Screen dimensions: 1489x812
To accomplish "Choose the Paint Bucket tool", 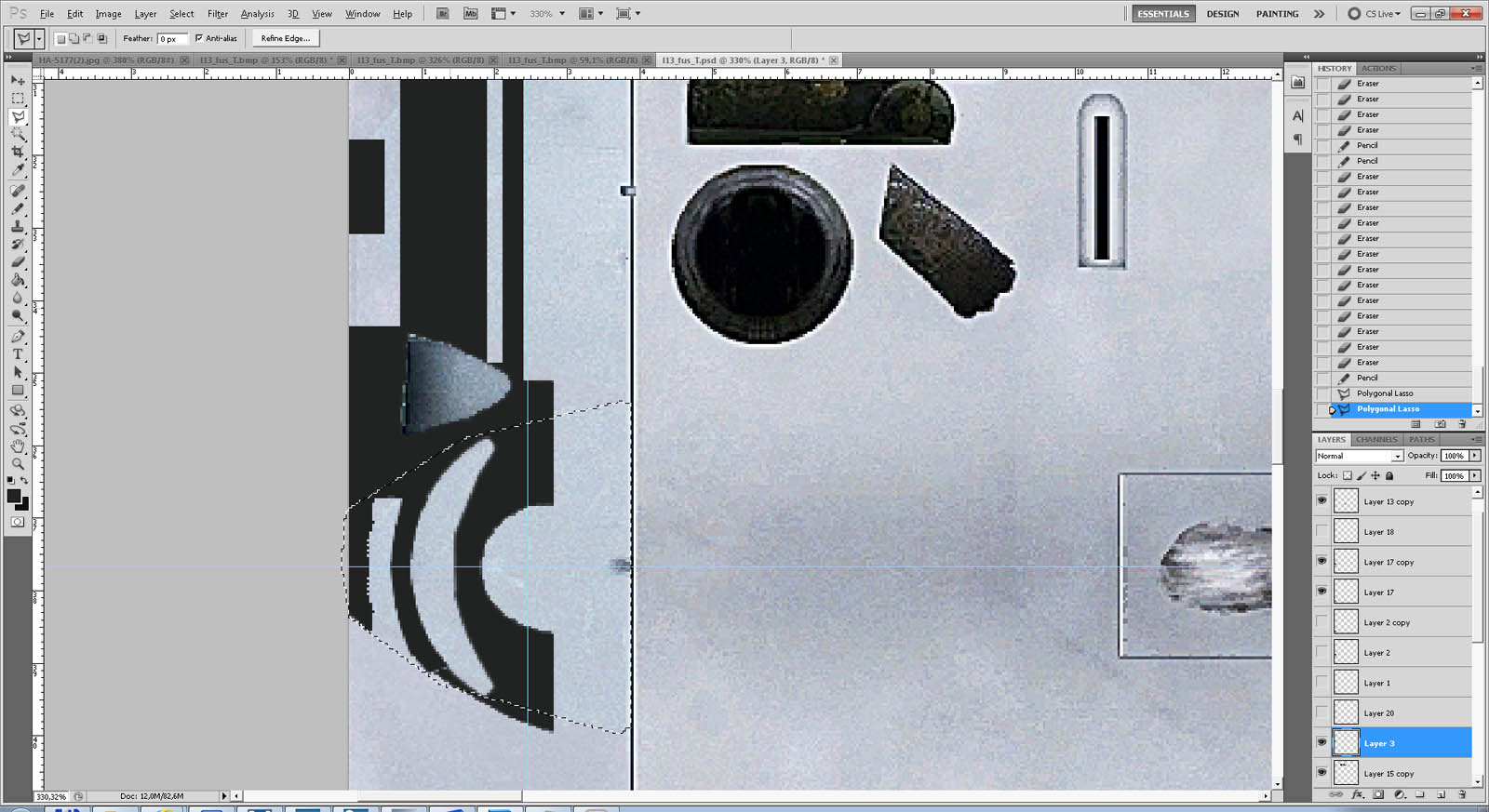I will (18, 280).
